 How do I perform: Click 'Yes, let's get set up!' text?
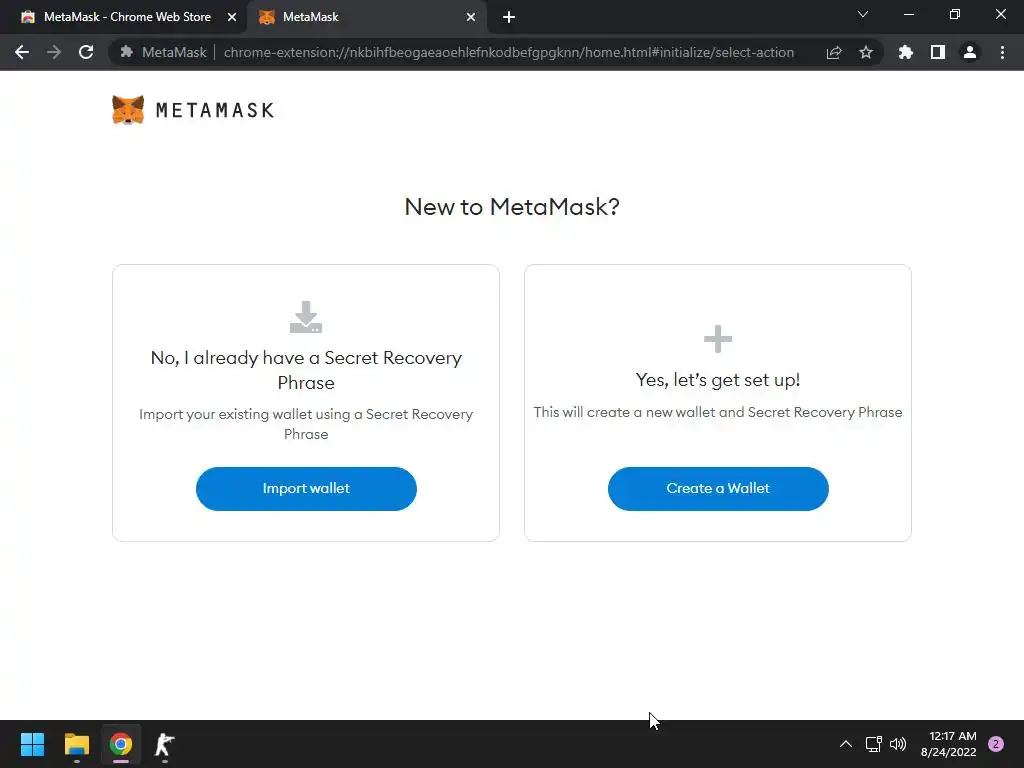click(718, 380)
